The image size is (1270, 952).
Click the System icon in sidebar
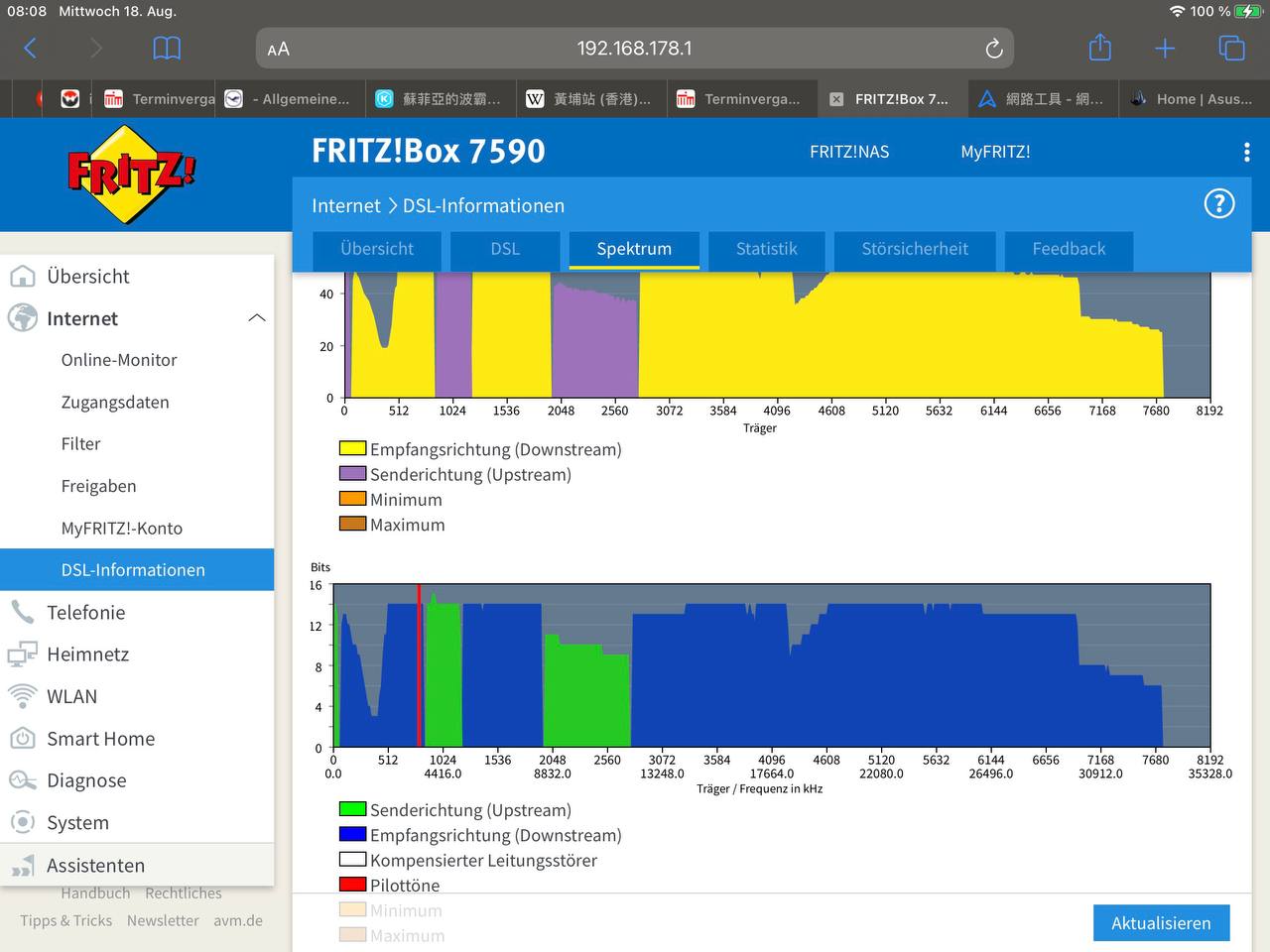pyautogui.click(x=22, y=822)
